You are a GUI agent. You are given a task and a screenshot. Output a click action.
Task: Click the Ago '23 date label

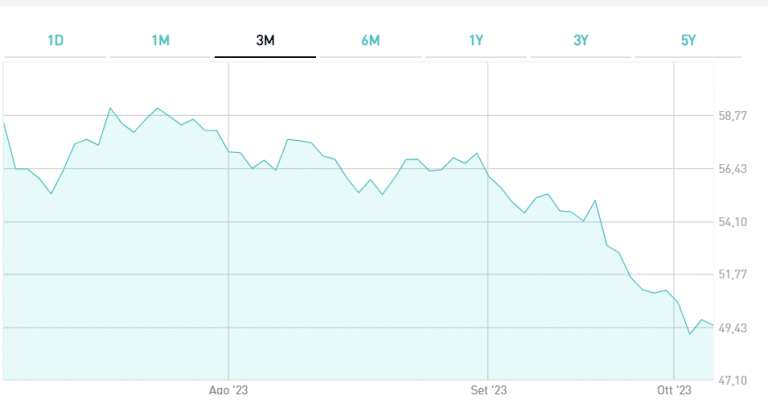point(229,390)
